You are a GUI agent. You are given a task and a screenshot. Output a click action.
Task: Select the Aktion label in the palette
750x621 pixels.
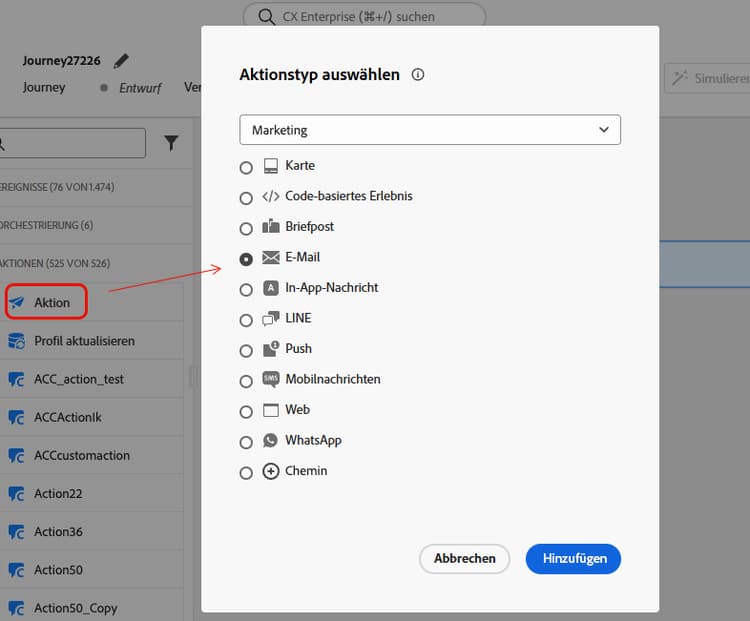(52, 302)
